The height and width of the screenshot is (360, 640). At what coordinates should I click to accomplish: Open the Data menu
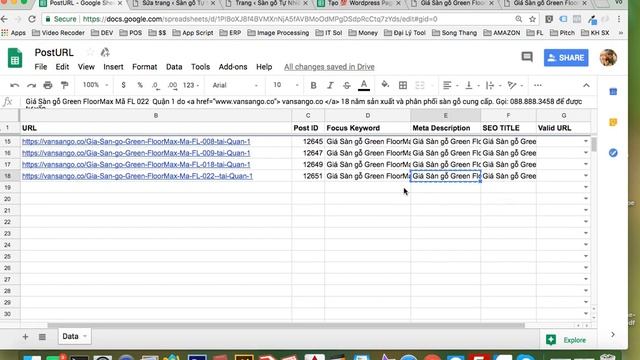[x=174, y=67]
